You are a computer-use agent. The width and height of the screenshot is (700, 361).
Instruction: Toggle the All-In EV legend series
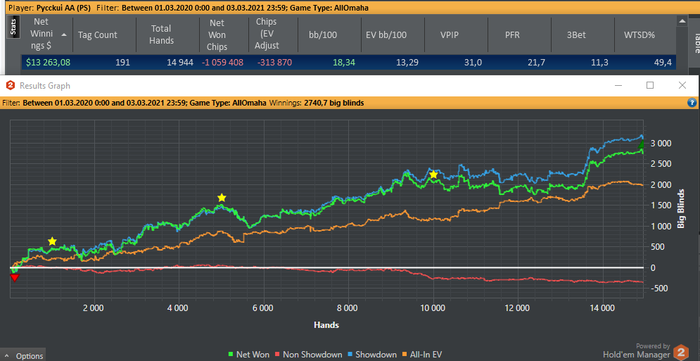click(x=422, y=354)
